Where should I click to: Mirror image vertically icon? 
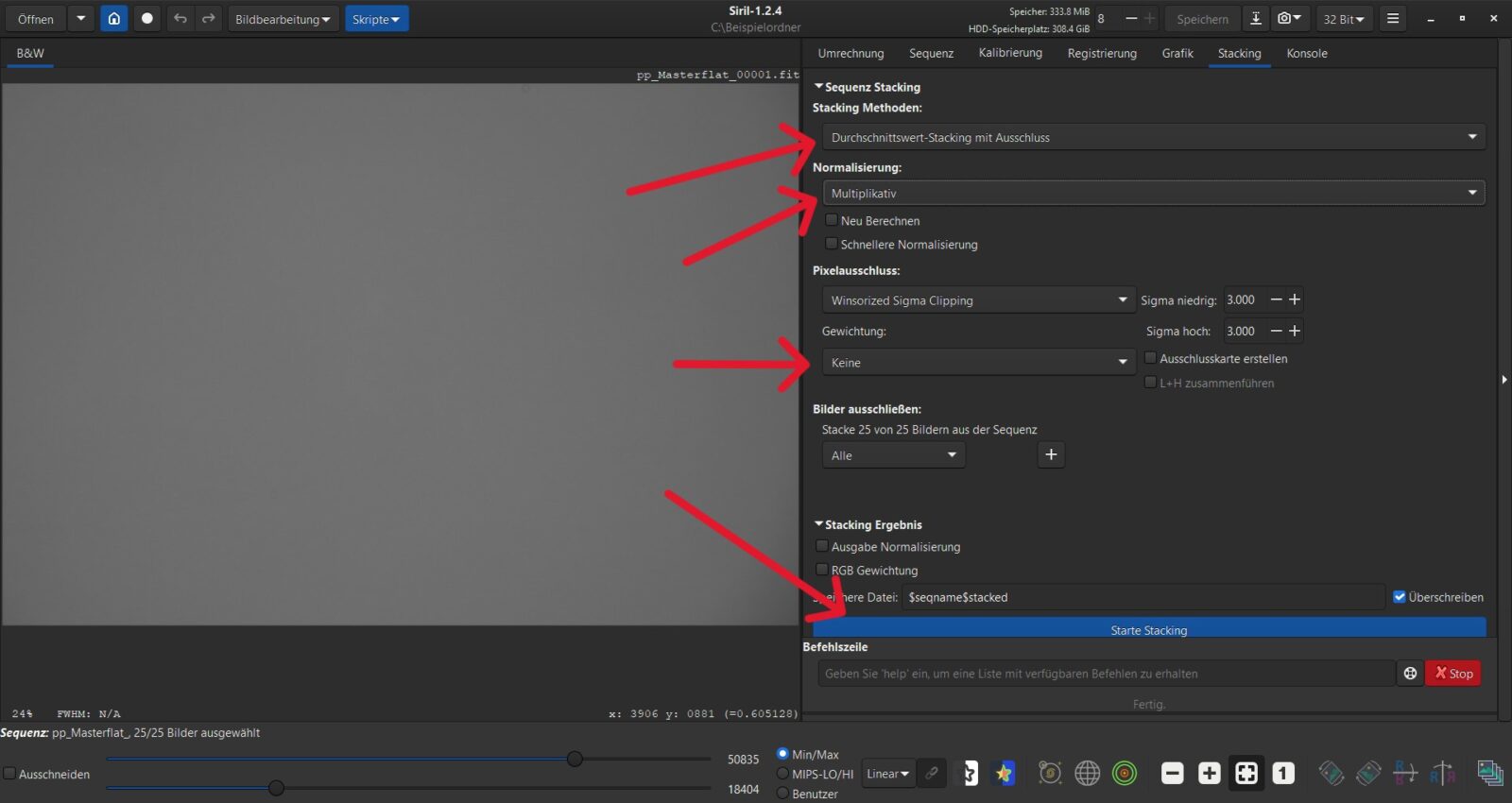[1442, 774]
